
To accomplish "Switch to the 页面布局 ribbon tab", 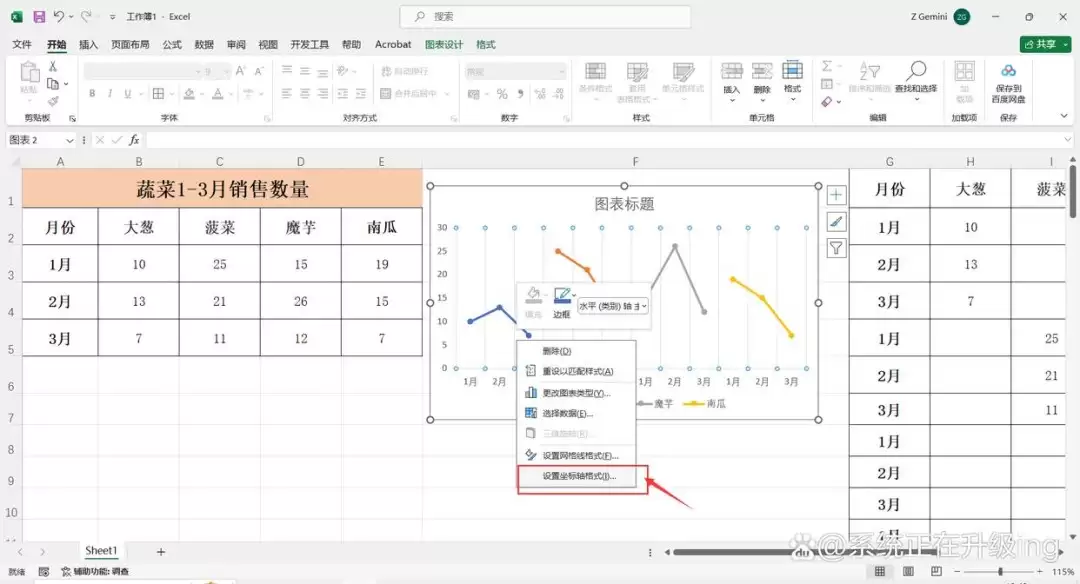I will (130, 44).
